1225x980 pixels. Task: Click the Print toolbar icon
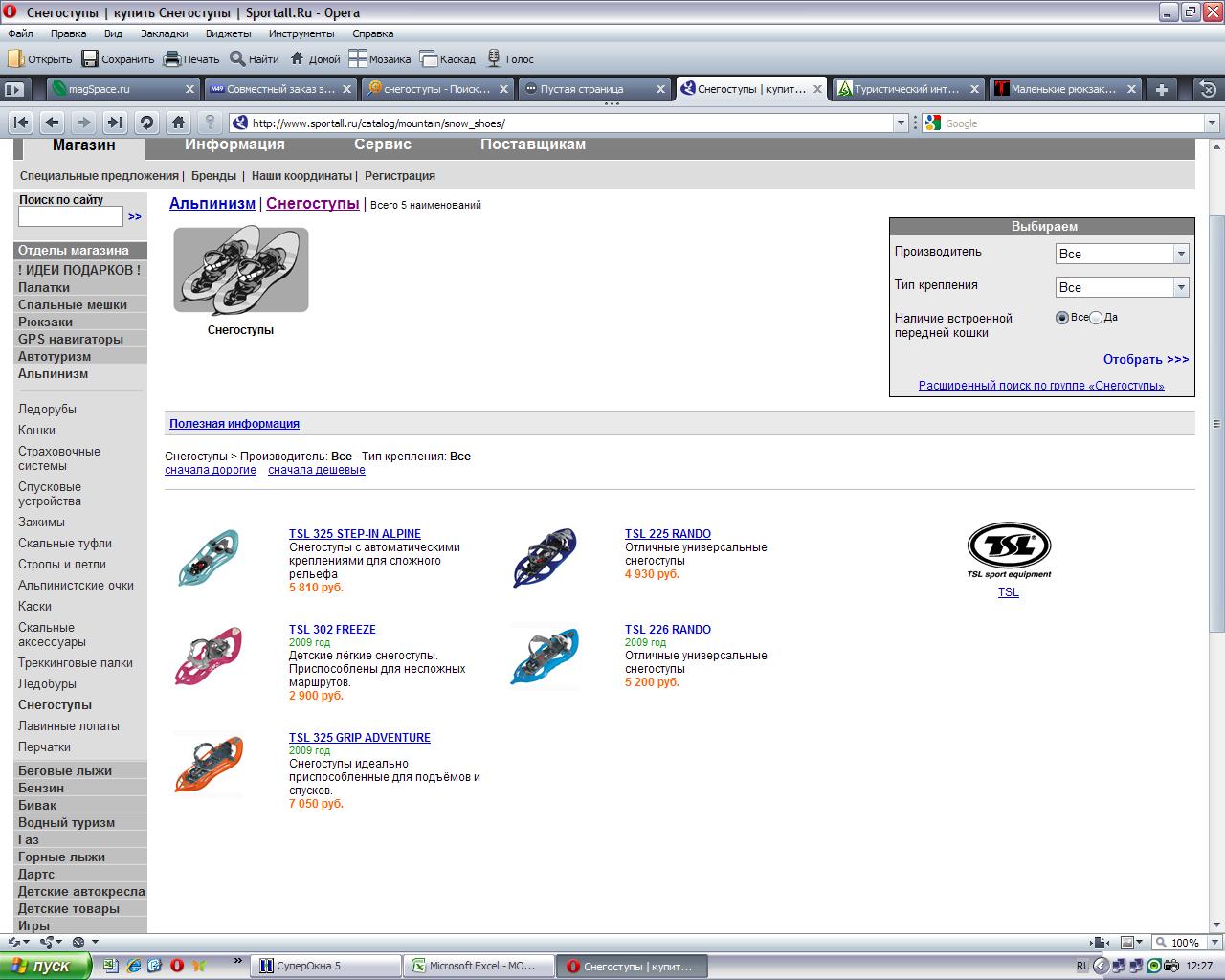coord(172,59)
